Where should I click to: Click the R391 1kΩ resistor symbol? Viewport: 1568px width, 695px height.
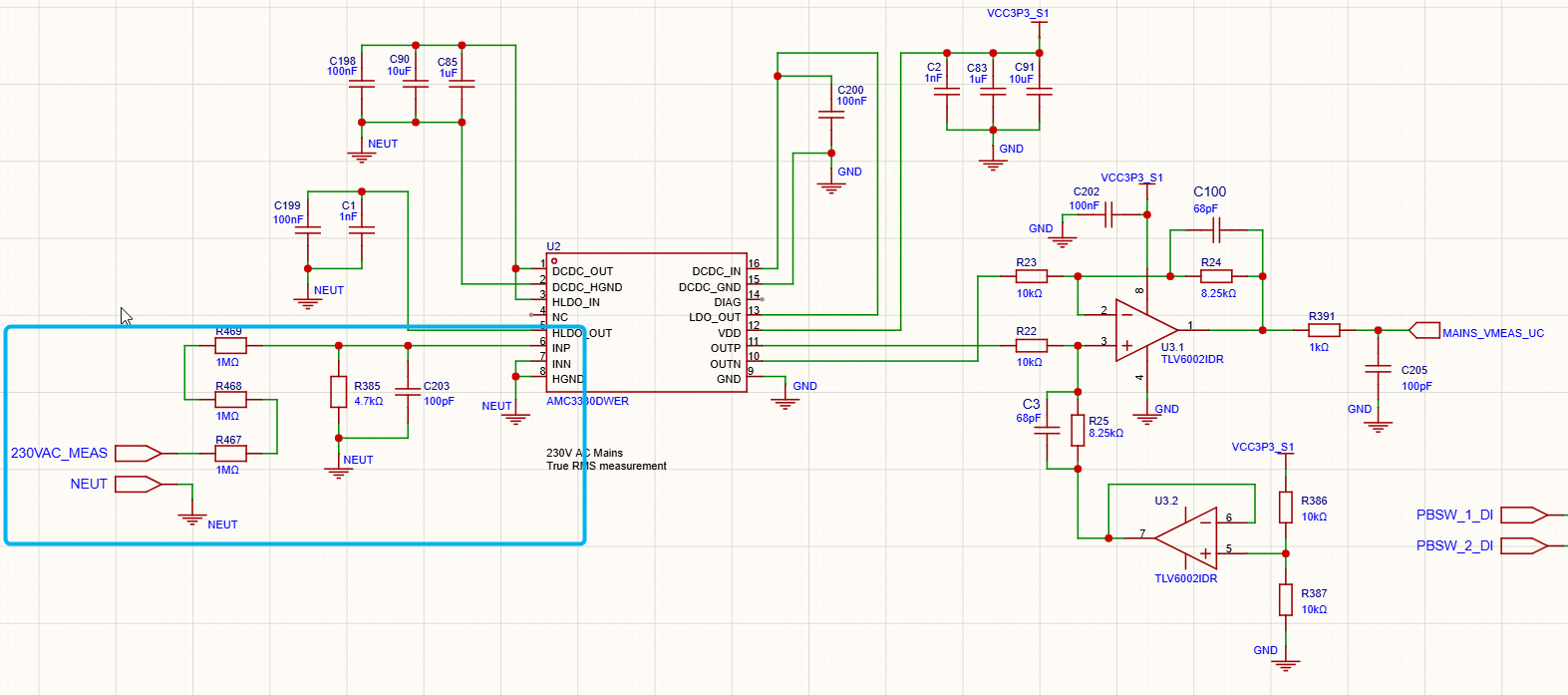(x=1324, y=330)
